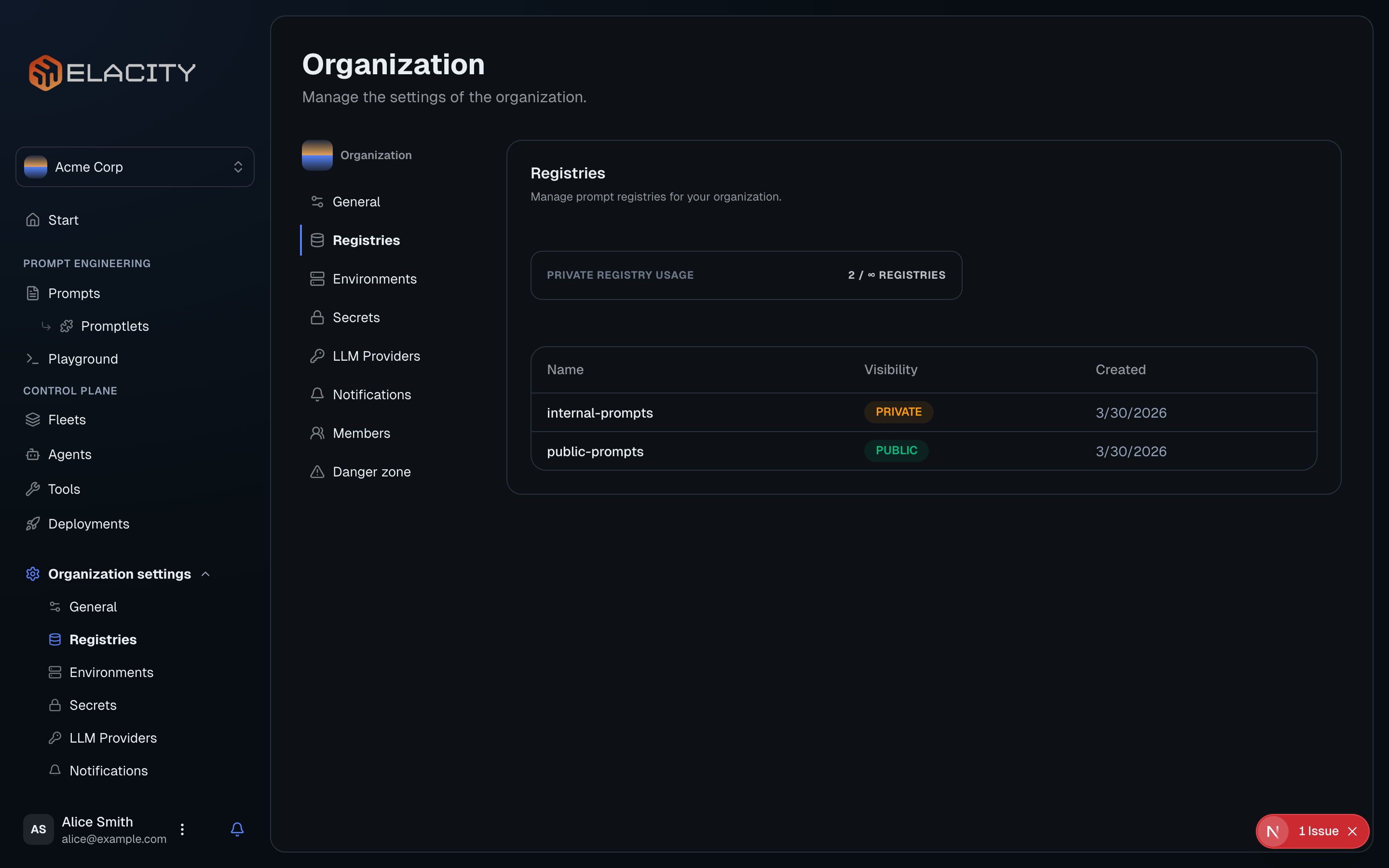Select the Prompts icon in the sidebar
Image resolution: width=1389 pixels, height=868 pixels.
[33, 293]
